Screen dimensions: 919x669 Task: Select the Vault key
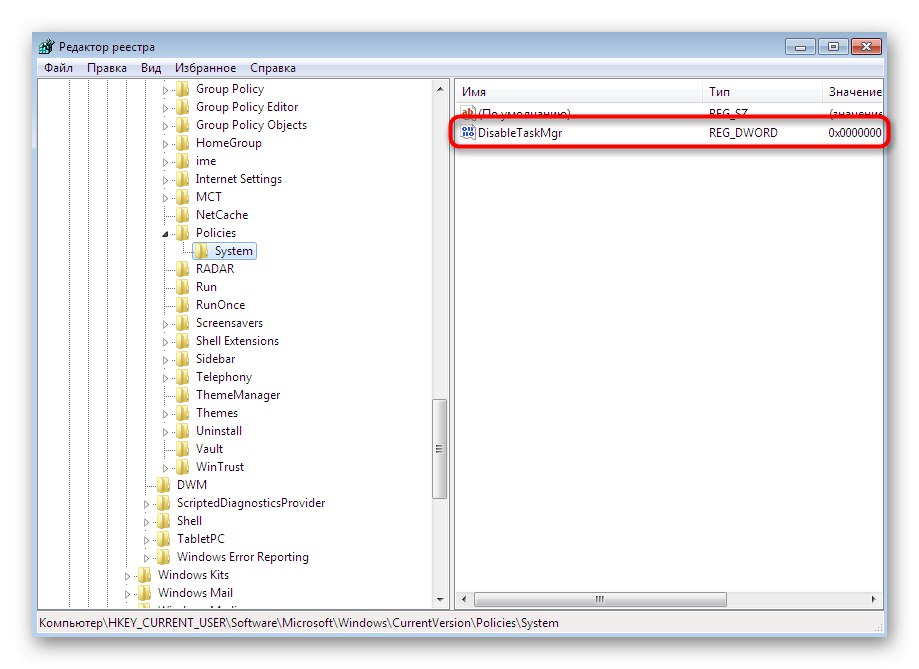tap(209, 449)
